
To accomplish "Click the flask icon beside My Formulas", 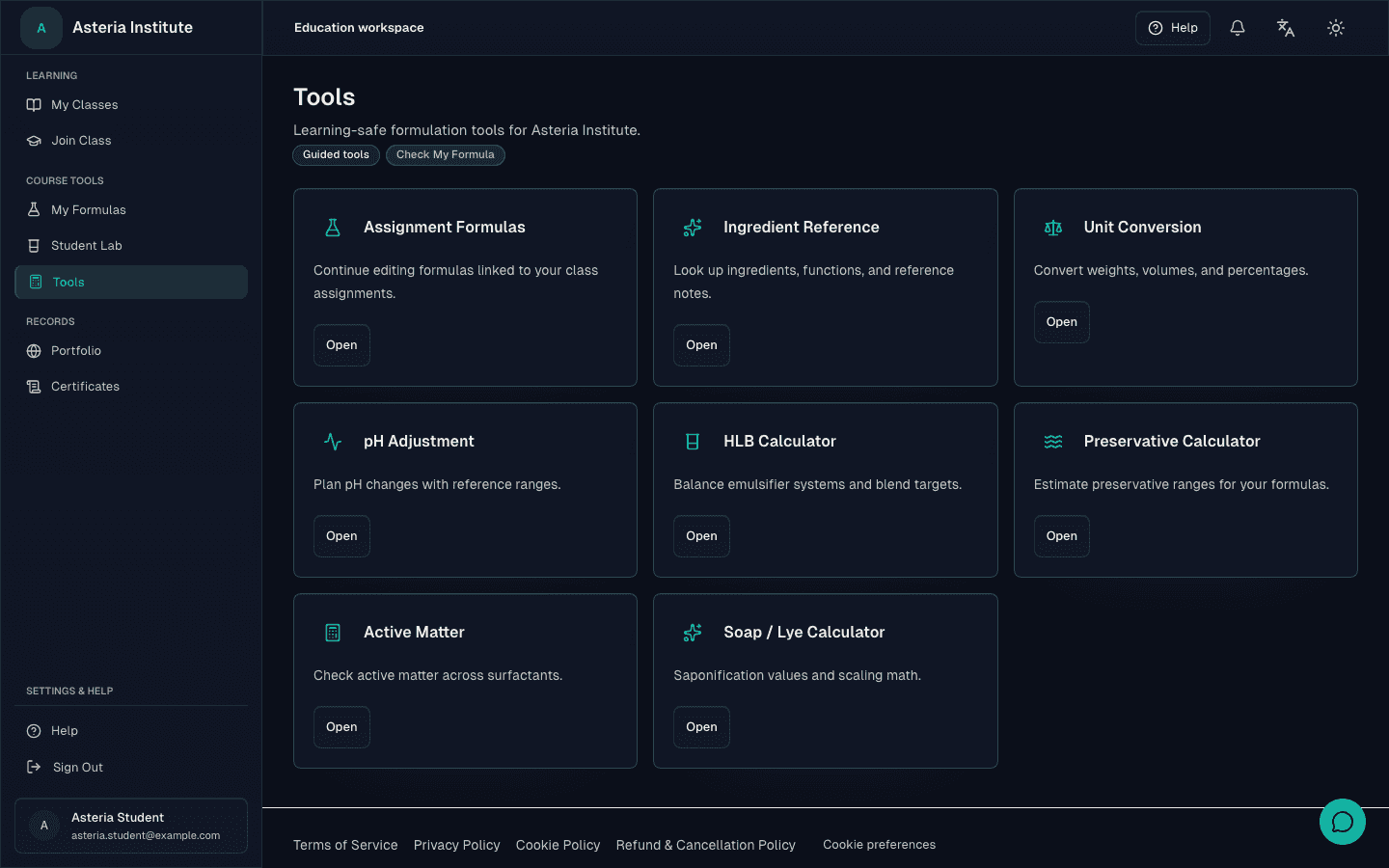I will (x=34, y=210).
